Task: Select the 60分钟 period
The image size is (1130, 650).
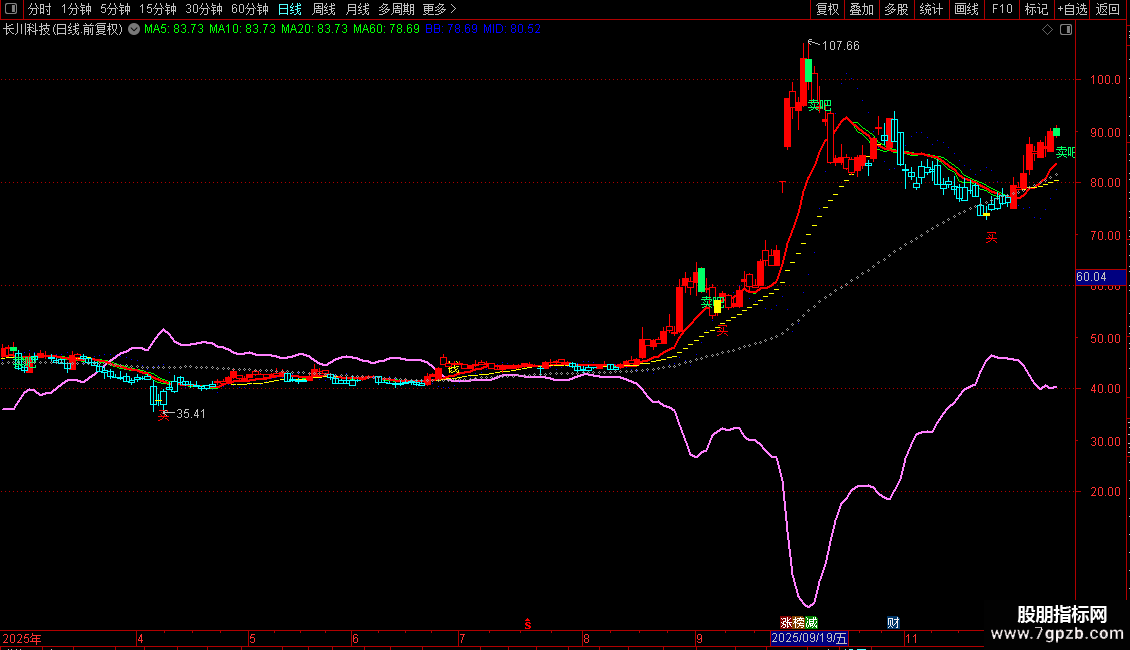Action: (x=250, y=9)
